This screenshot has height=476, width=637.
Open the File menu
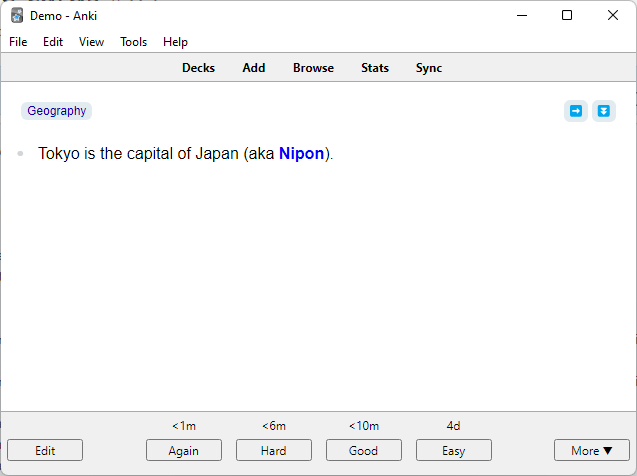(18, 42)
